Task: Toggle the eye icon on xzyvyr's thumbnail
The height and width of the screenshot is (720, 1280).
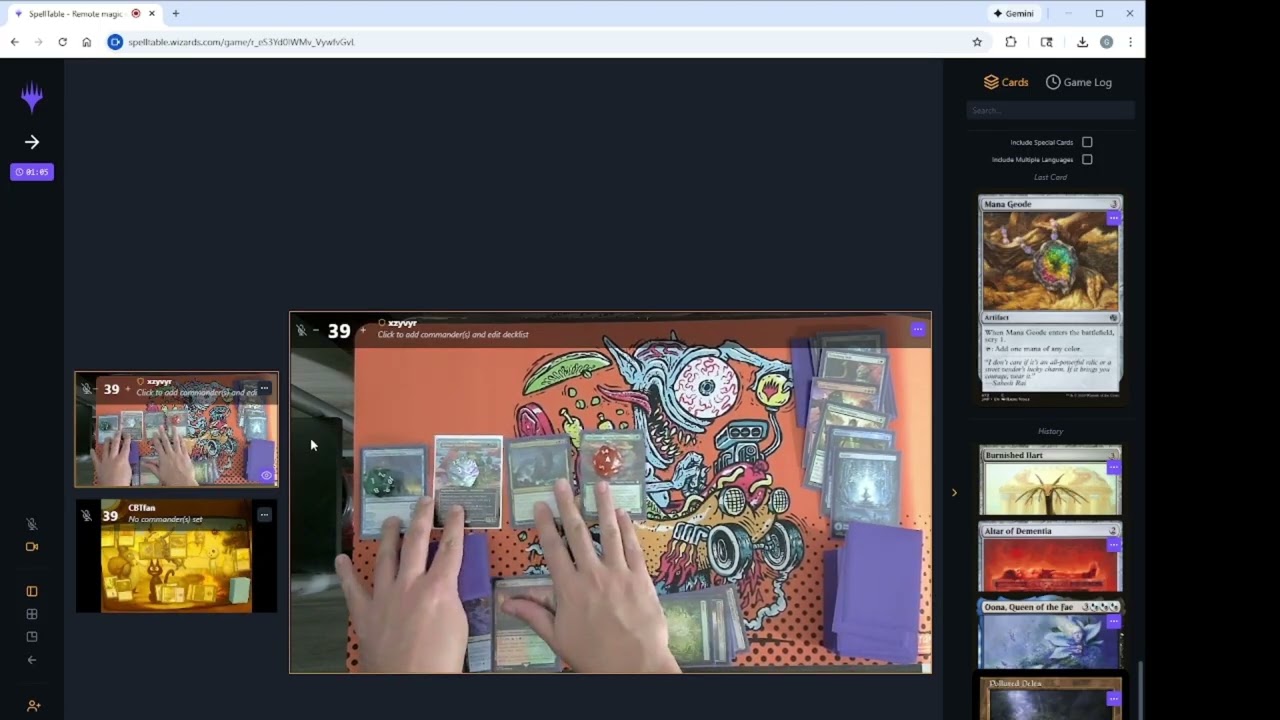Action: coord(266,476)
